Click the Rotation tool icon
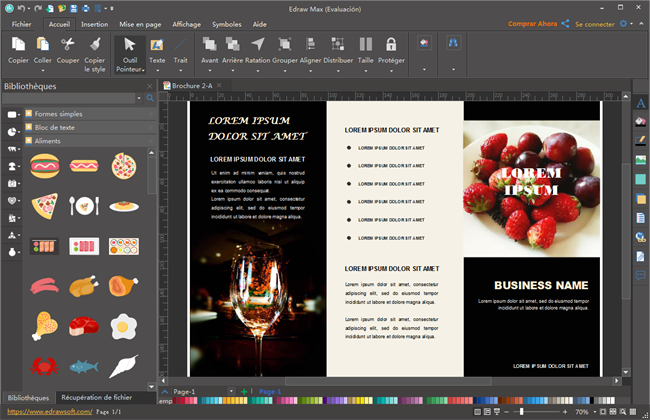650x420 pixels. click(258, 45)
